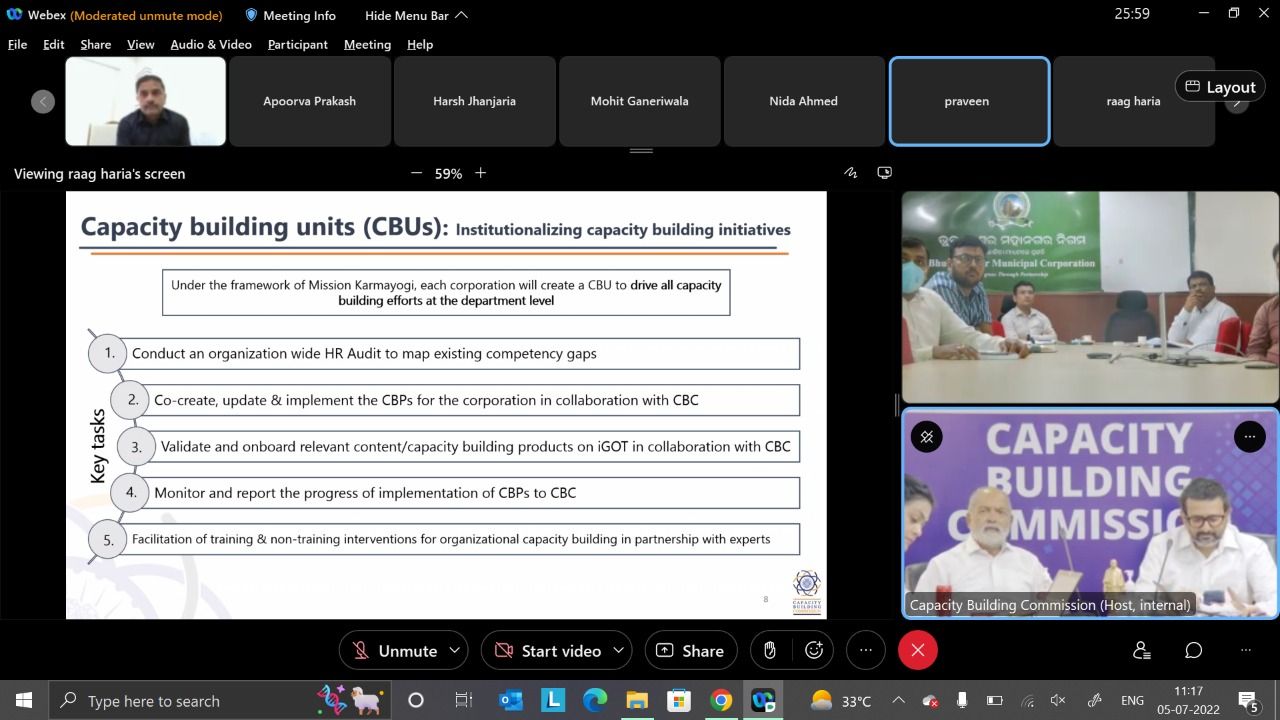Open Google Chrome from the taskbar
This screenshot has width=1280, height=720.
tap(721, 700)
